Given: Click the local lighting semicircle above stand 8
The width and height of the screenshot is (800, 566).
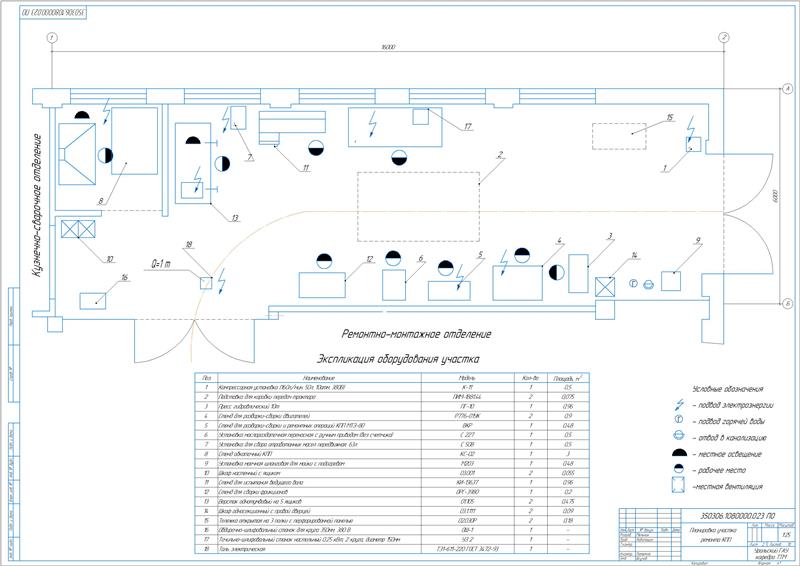Looking at the screenshot, I should coord(82,115).
